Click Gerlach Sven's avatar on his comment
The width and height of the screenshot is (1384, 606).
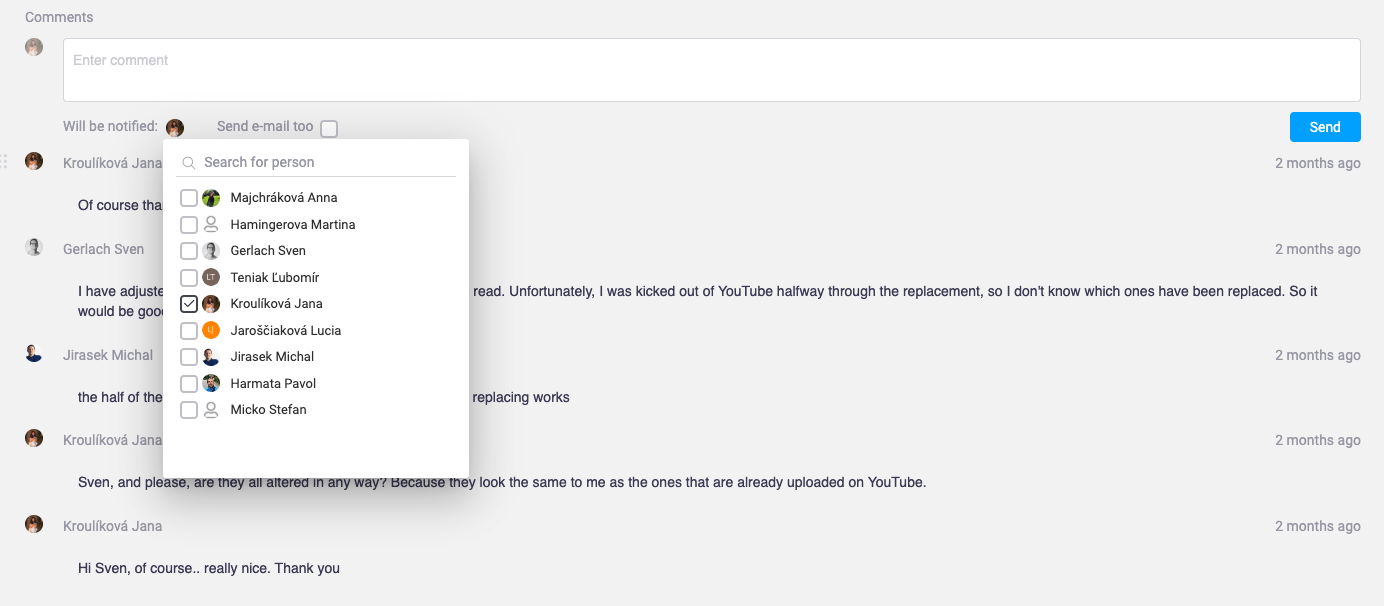point(34,248)
